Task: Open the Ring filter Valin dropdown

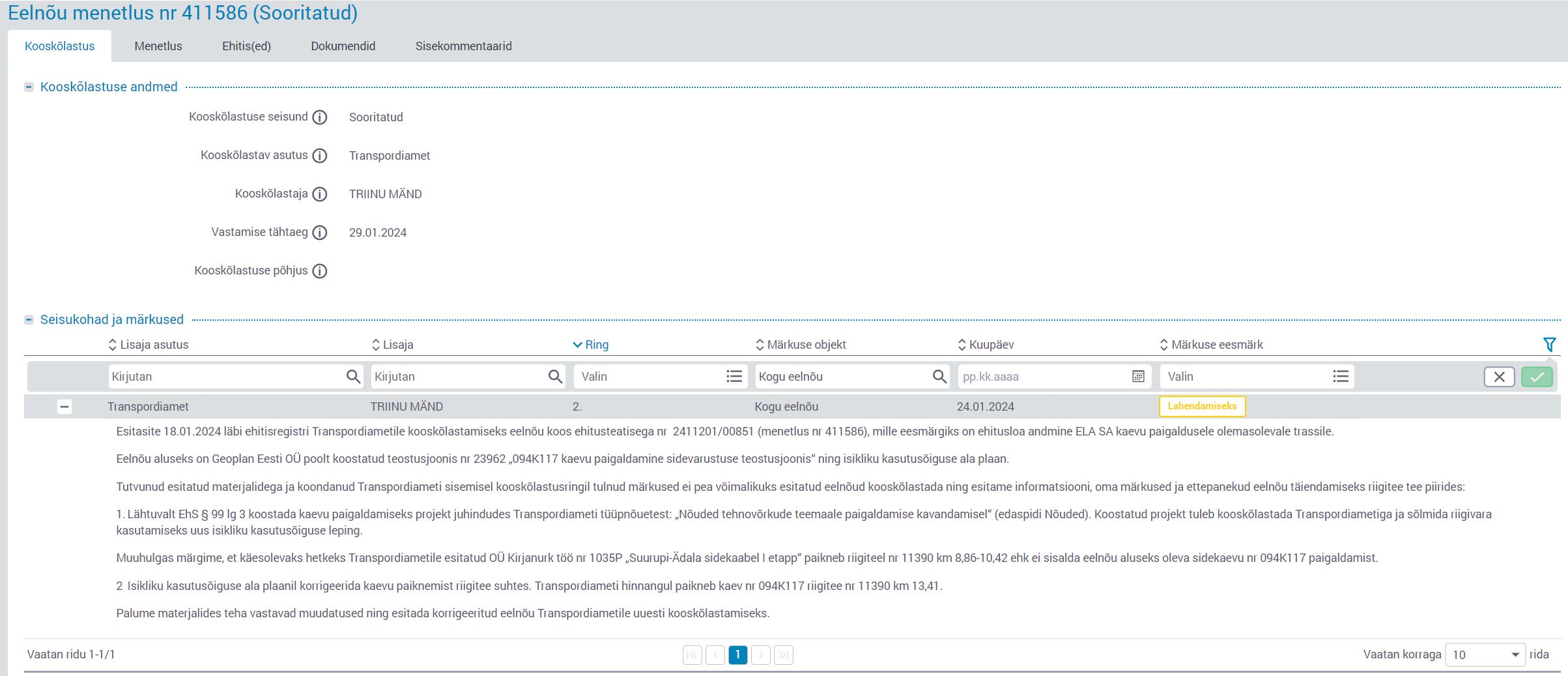Action: 660,377
